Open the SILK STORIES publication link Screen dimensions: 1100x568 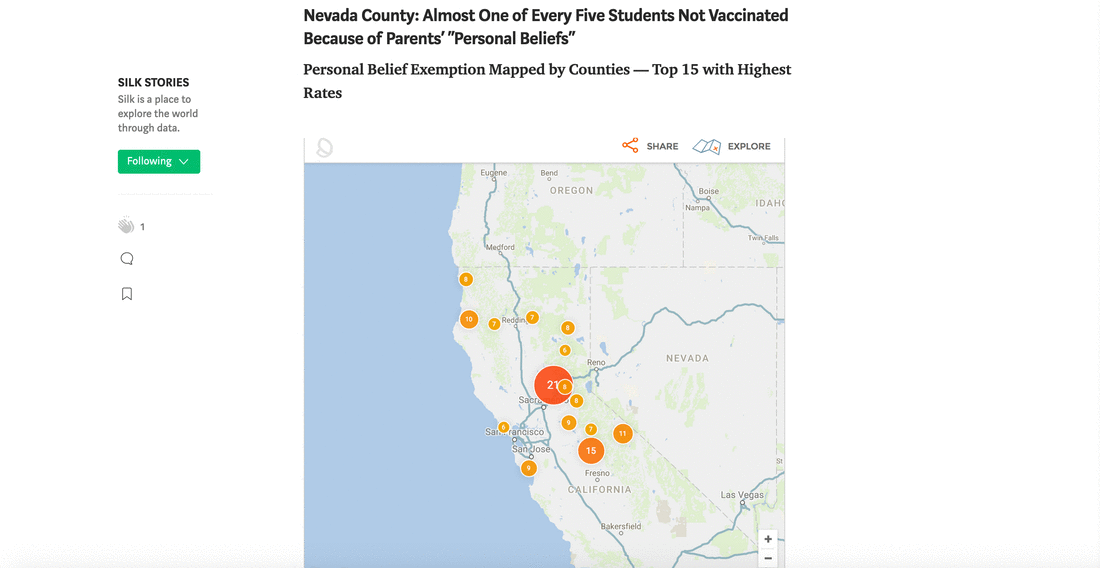click(x=153, y=83)
